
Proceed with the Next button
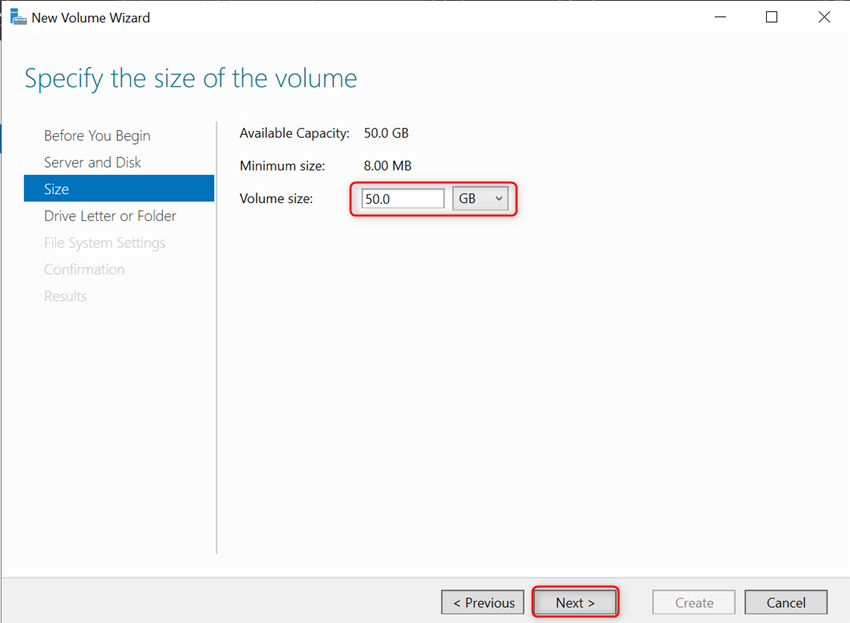click(x=575, y=603)
